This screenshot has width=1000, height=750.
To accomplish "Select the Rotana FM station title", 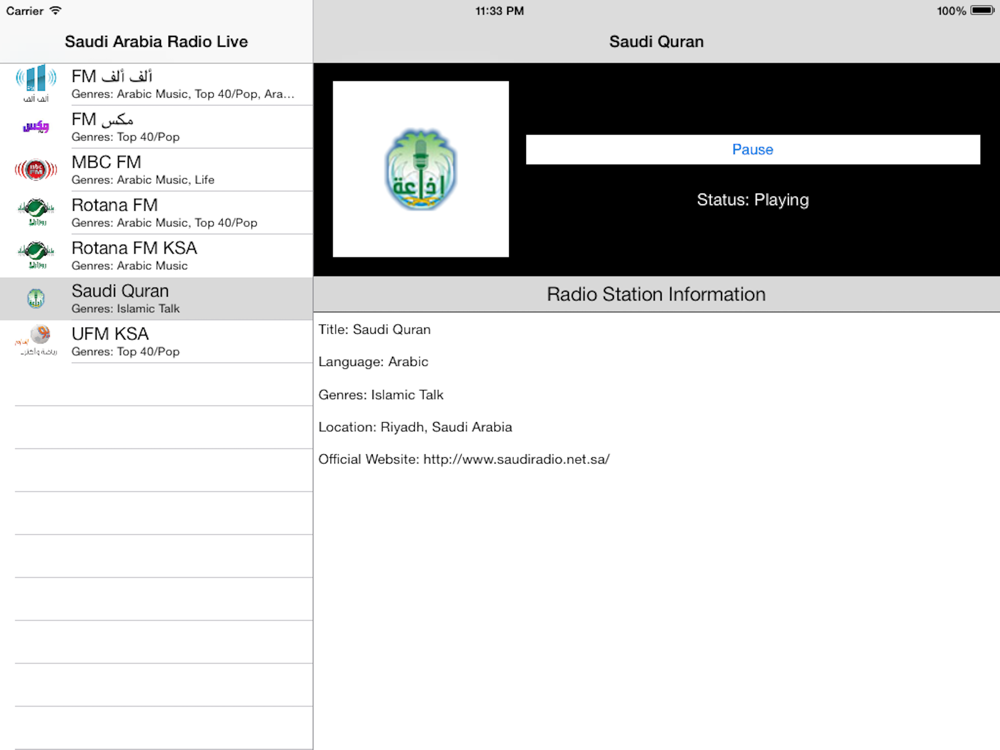I will (x=114, y=205).
